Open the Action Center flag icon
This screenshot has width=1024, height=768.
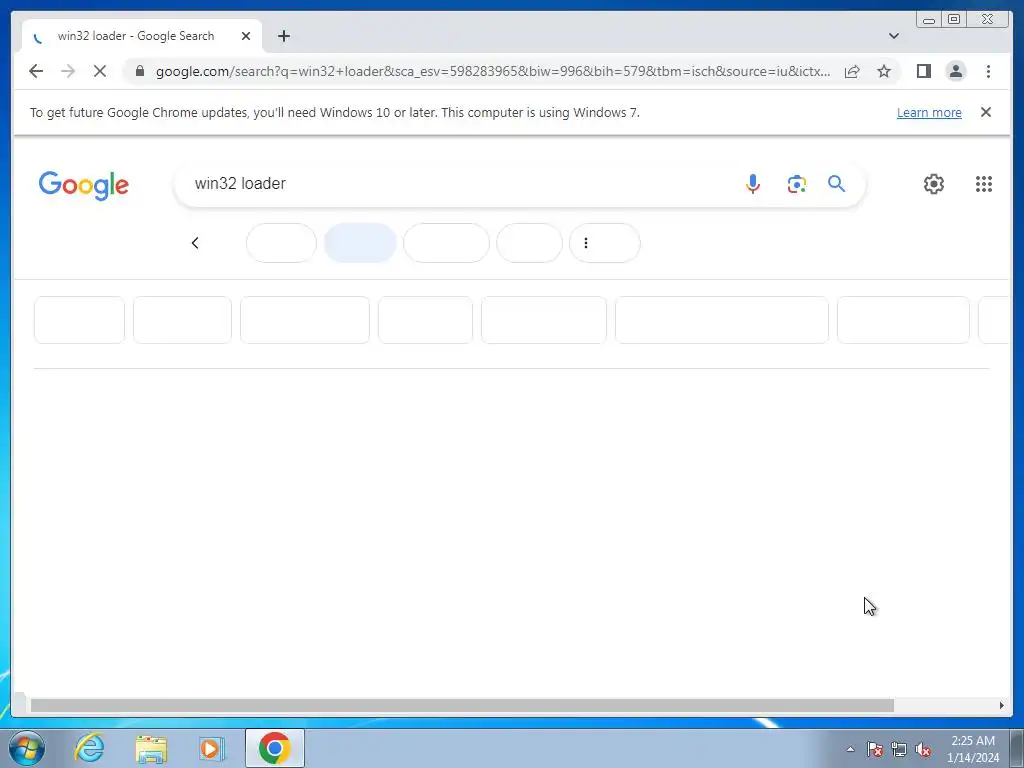(x=874, y=749)
